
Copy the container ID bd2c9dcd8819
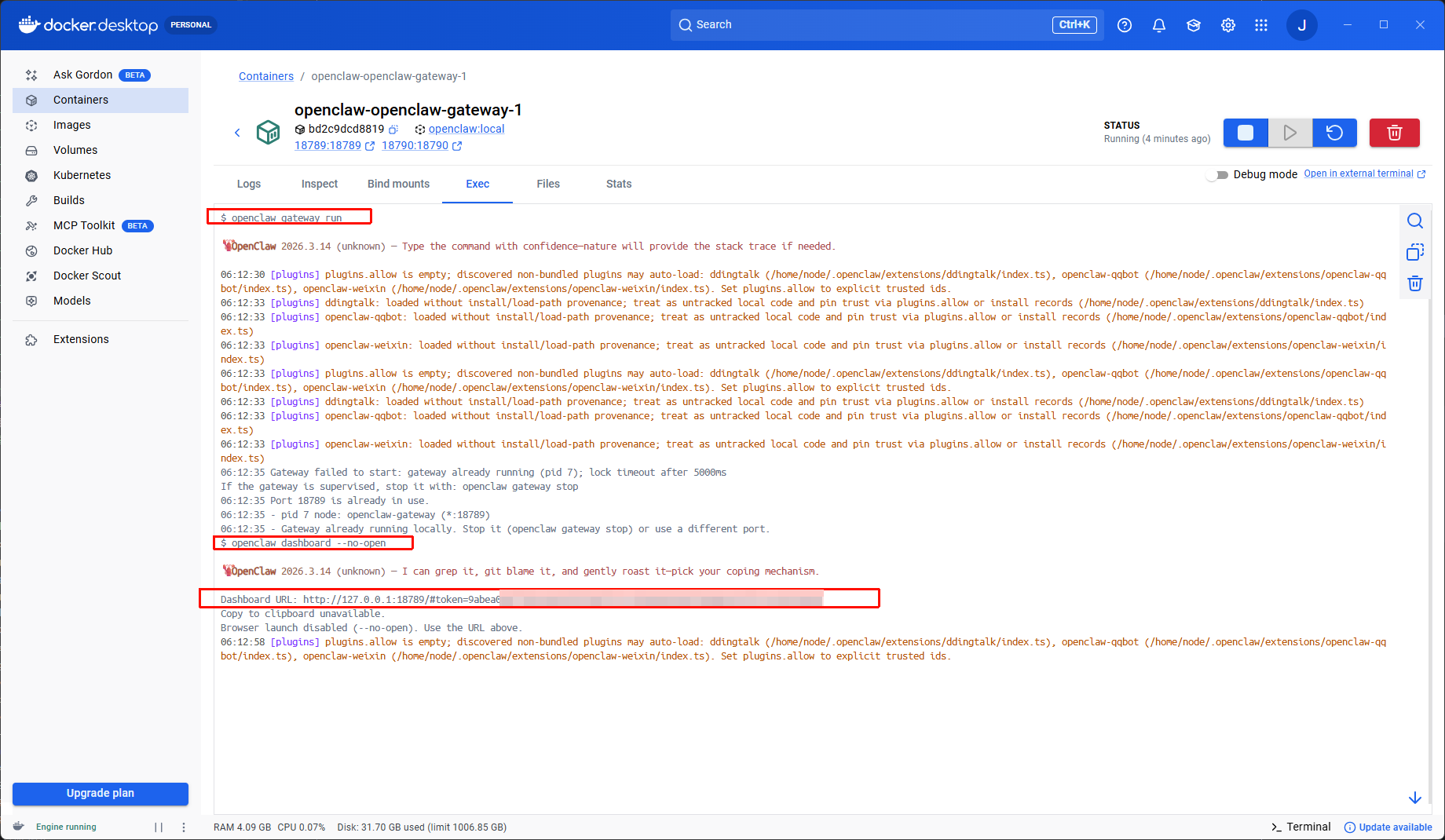[x=393, y=130]
